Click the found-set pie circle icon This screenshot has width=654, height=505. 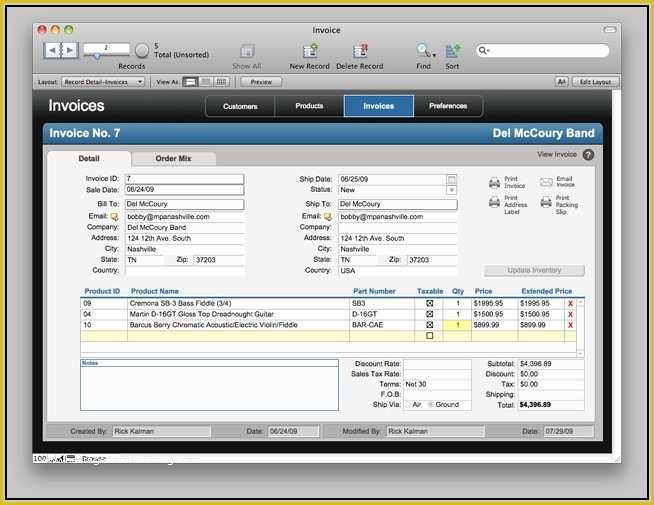coord(142,50)
